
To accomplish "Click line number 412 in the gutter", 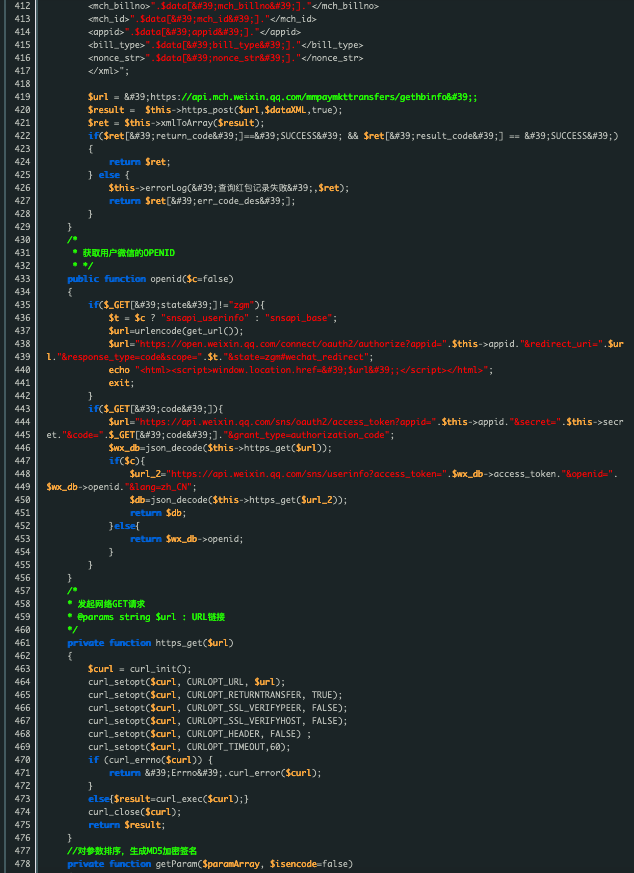I will [21, 6].
